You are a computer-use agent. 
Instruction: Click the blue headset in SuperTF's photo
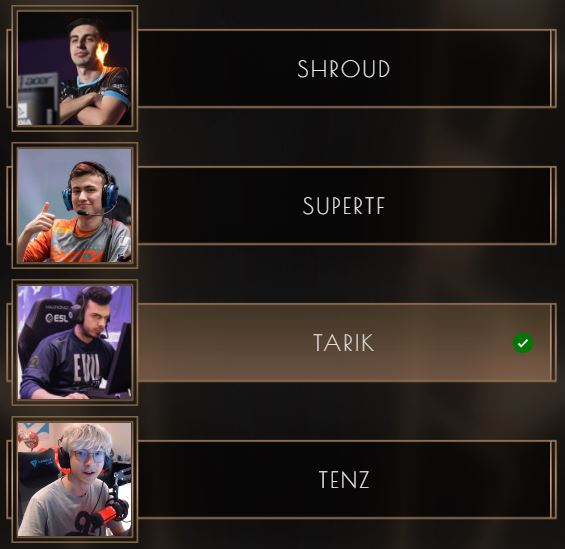click(90, 187)
